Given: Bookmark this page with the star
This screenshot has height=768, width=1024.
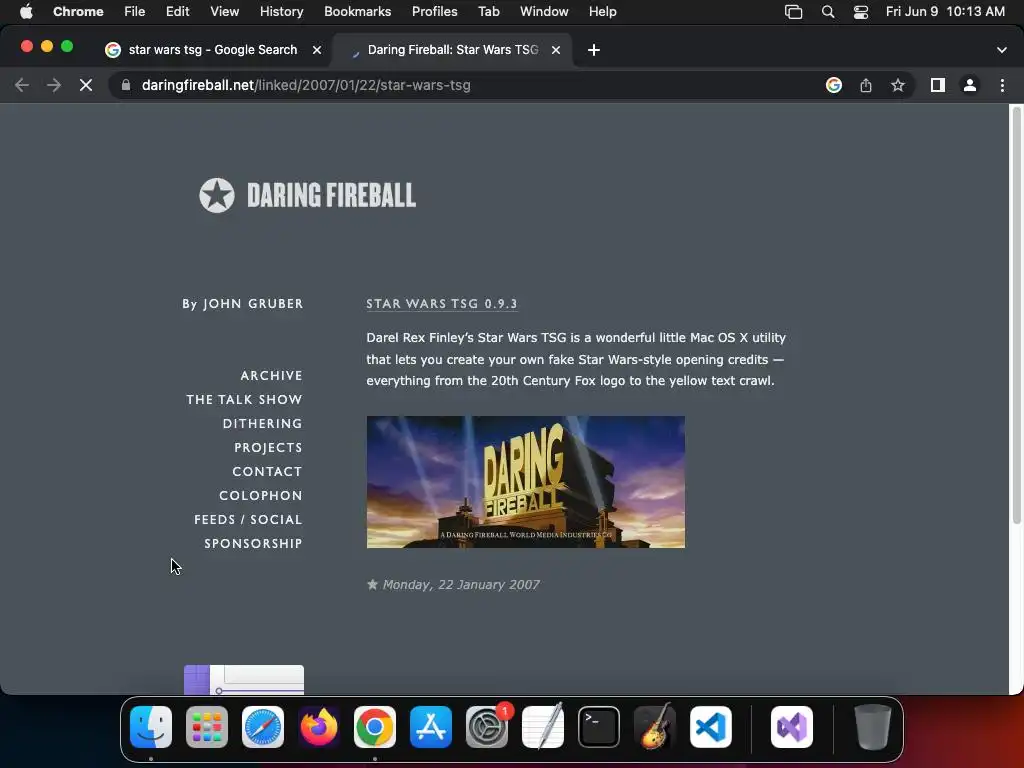Looking at the screenshot, I should [x=898, y=85].
